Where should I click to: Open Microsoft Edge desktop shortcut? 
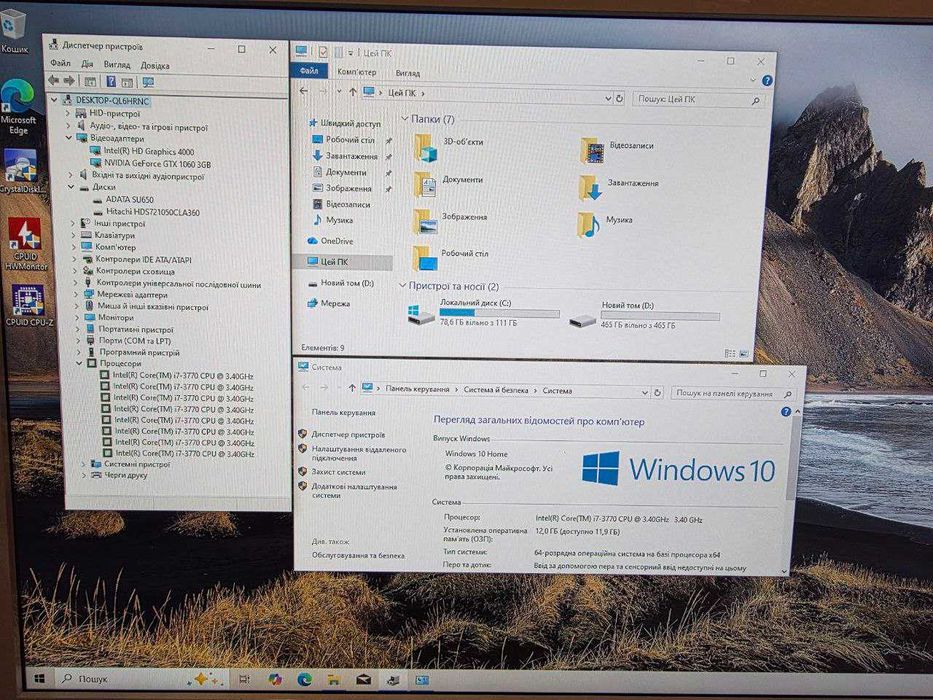point(18,107)
